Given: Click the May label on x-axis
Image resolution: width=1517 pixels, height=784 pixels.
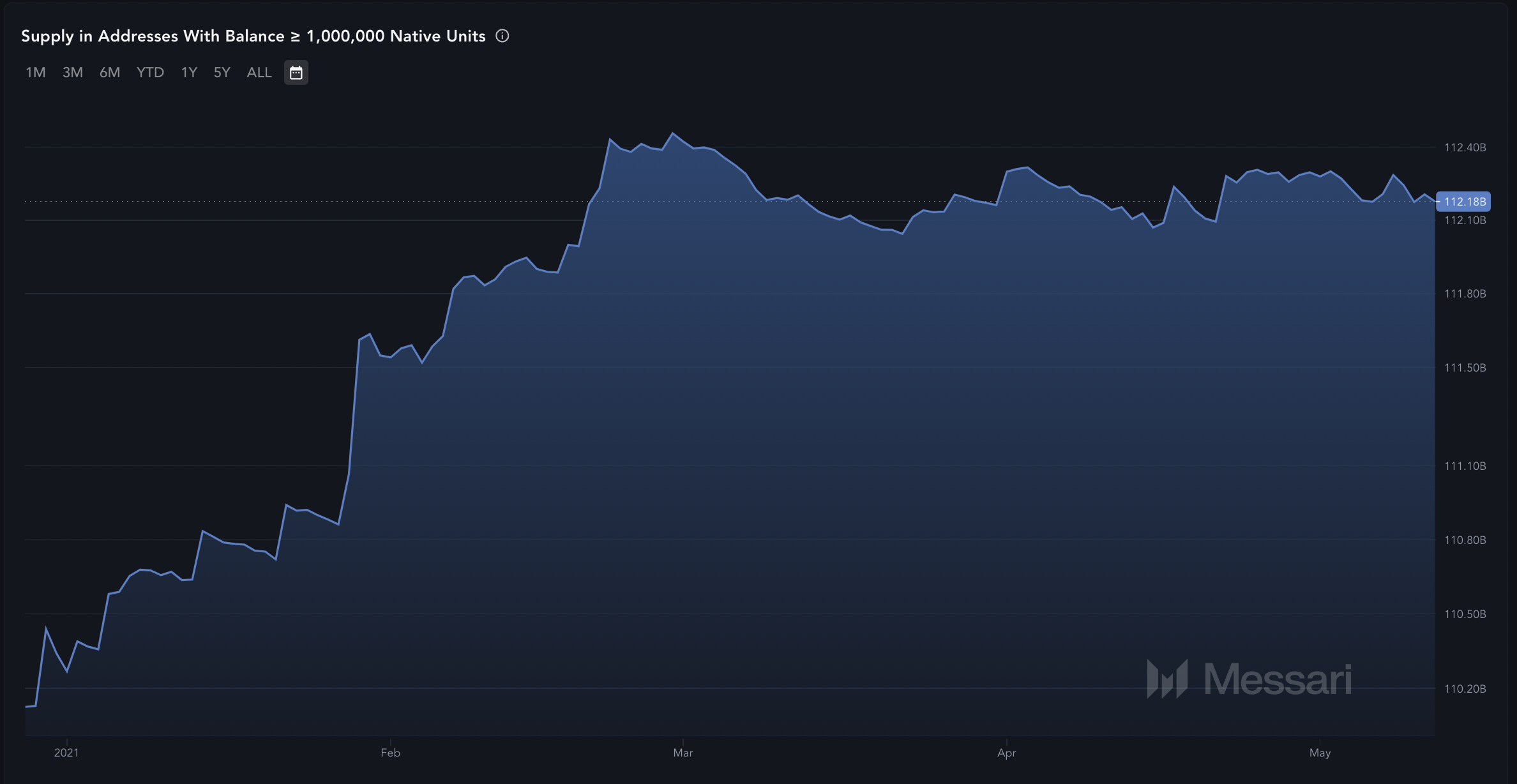Looking at the screenshot, I should tap(1320, 753).
